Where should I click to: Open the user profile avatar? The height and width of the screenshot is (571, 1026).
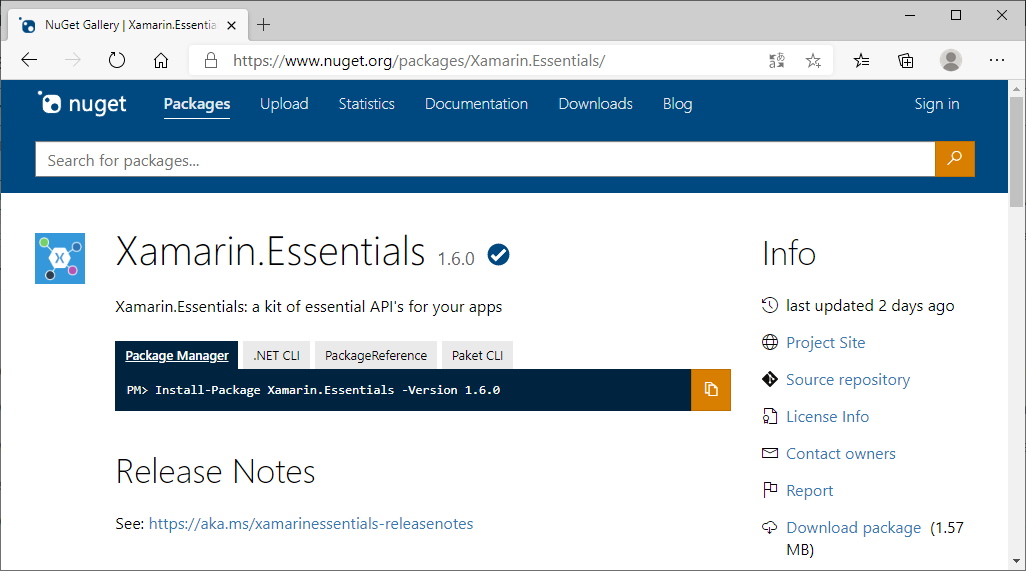950,61
